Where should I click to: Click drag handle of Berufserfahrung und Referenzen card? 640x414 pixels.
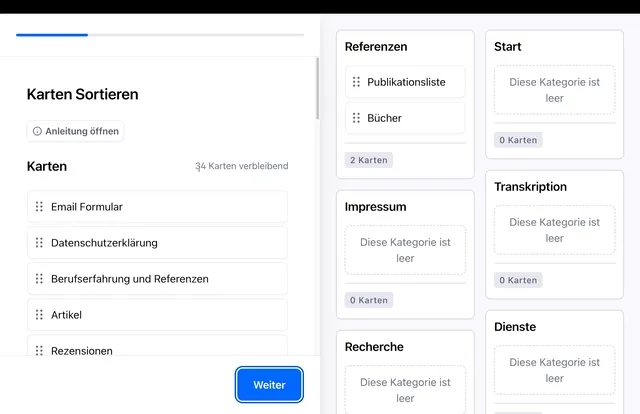(x=39, y=278)
